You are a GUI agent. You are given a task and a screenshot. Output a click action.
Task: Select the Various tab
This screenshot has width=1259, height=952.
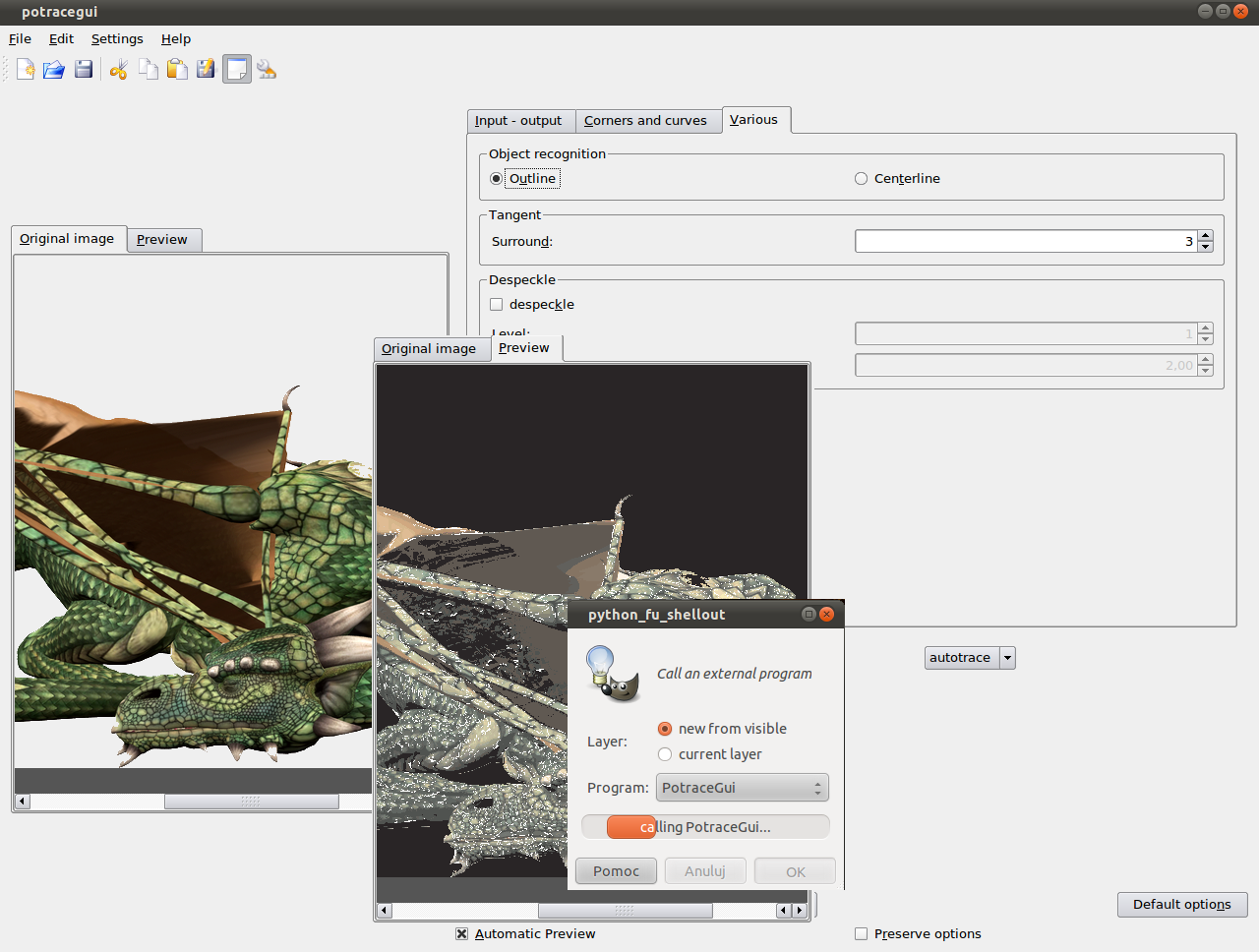[755, 119]
